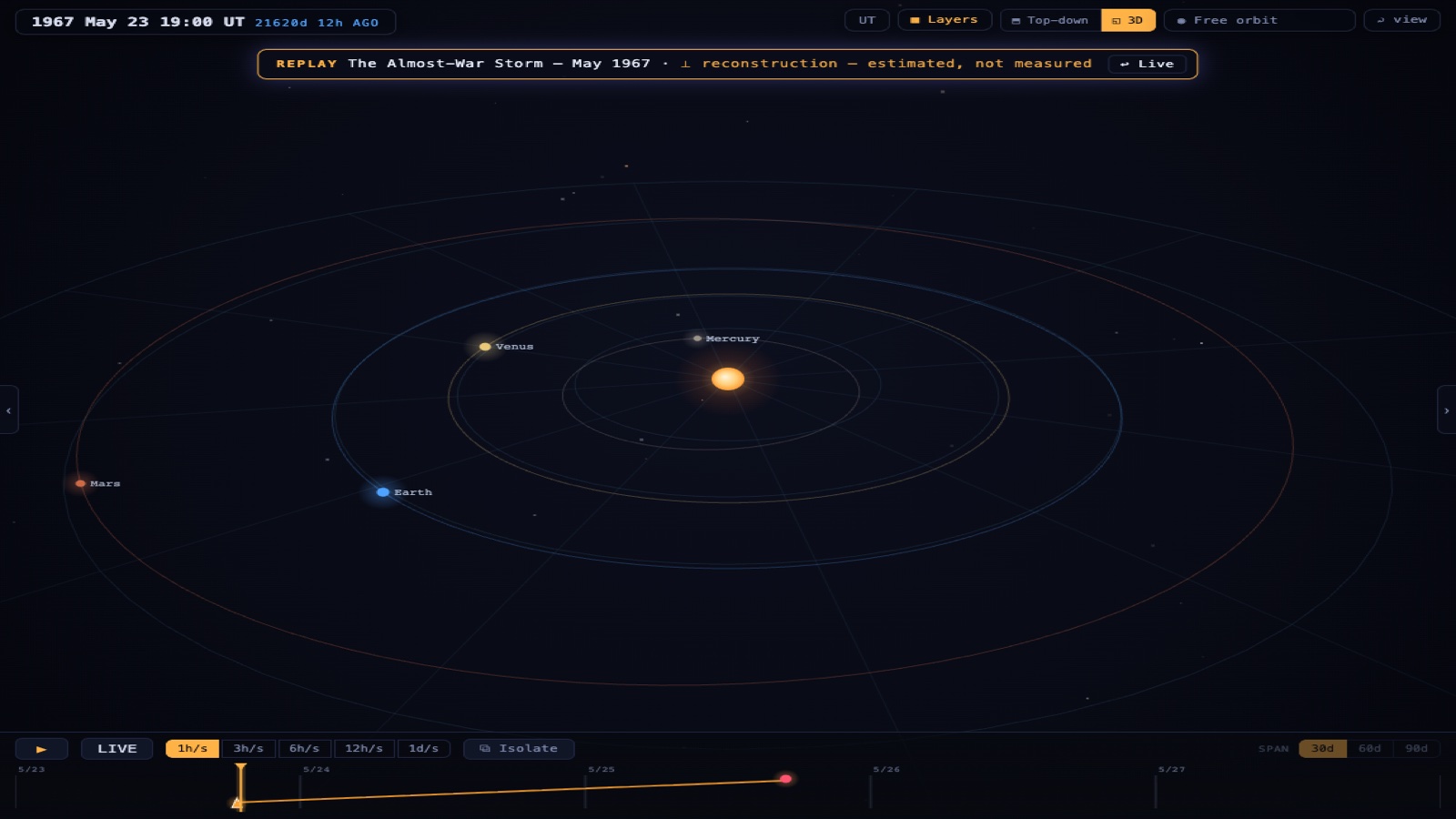
Task: Click the timeline playhead marker
Action: [x=240, y=787]
